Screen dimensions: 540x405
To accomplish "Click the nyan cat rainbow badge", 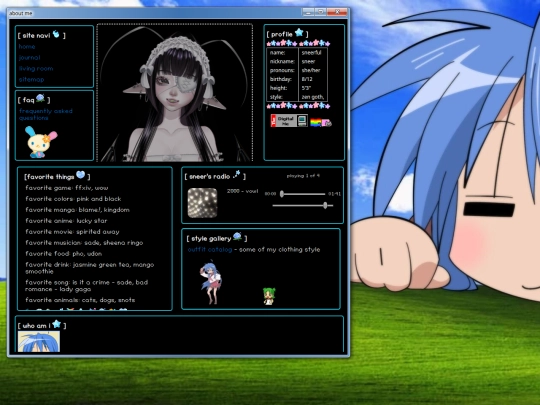I will (x=321, y=122).
